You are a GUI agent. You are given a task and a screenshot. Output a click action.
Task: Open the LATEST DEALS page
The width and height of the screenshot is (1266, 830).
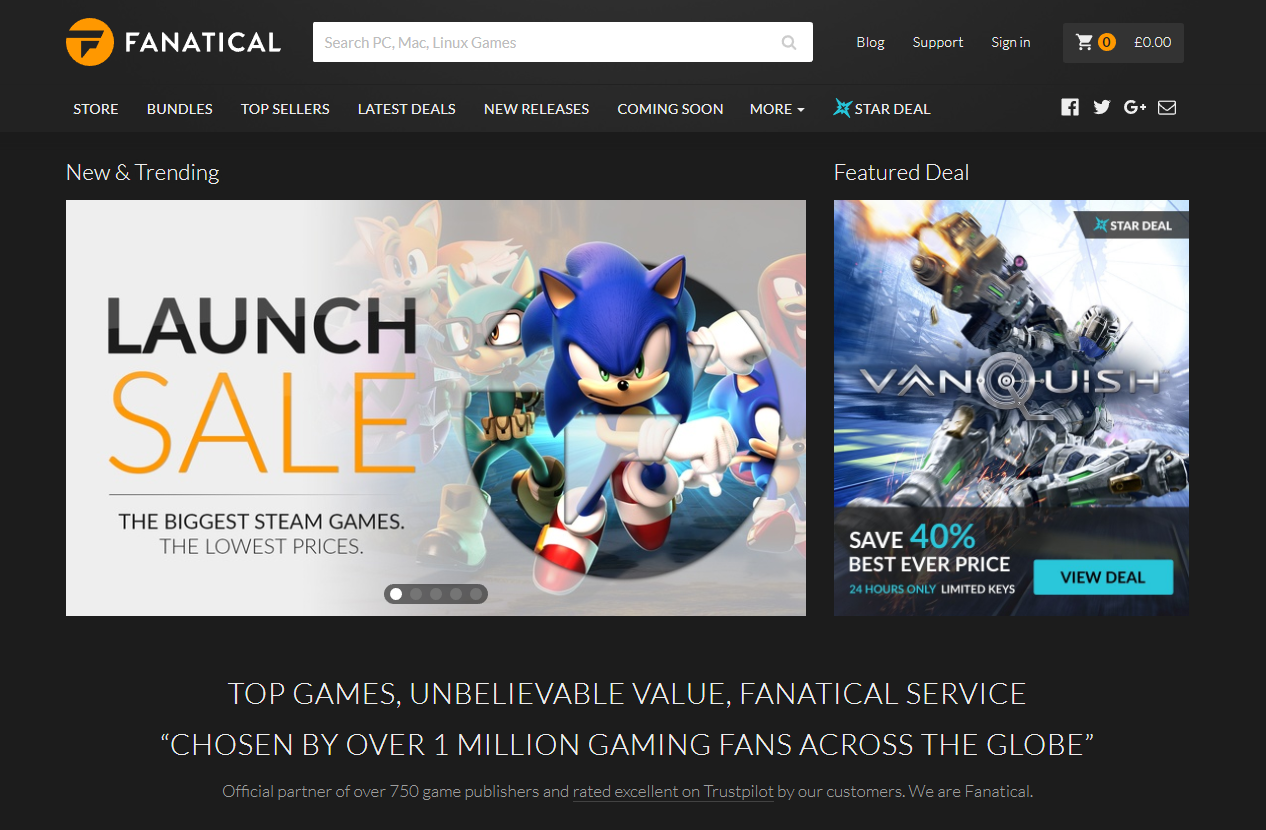[407, 109]
